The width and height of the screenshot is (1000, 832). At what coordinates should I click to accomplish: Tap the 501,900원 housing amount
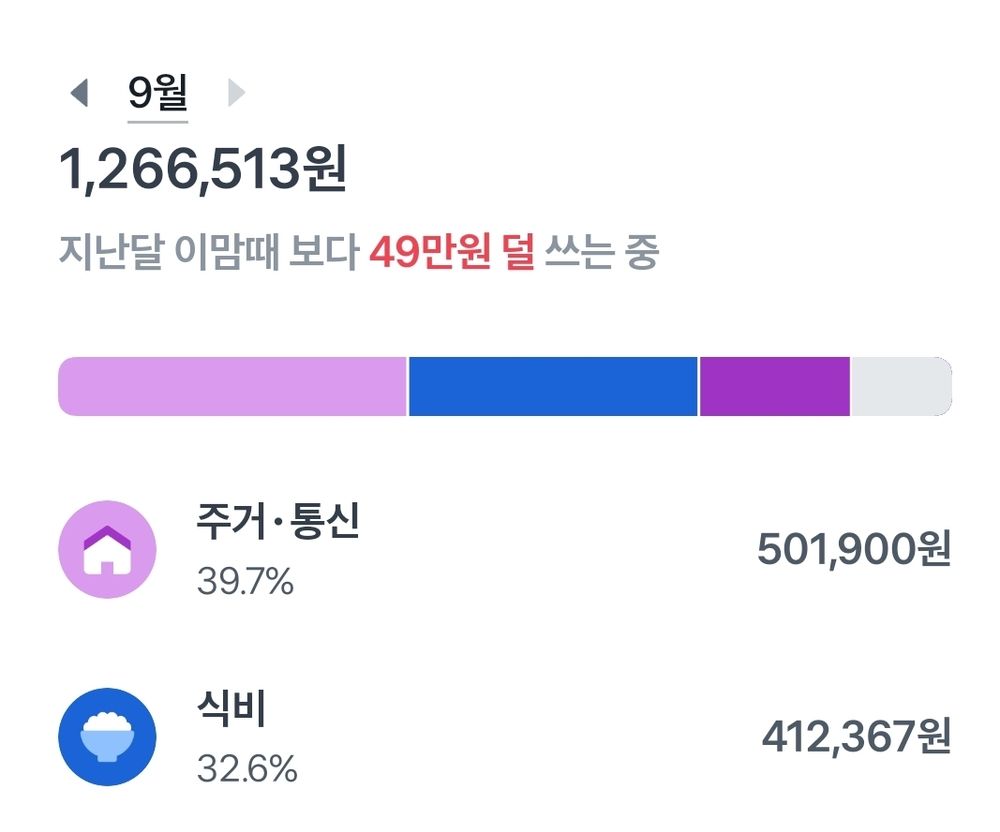click(852, 550)
